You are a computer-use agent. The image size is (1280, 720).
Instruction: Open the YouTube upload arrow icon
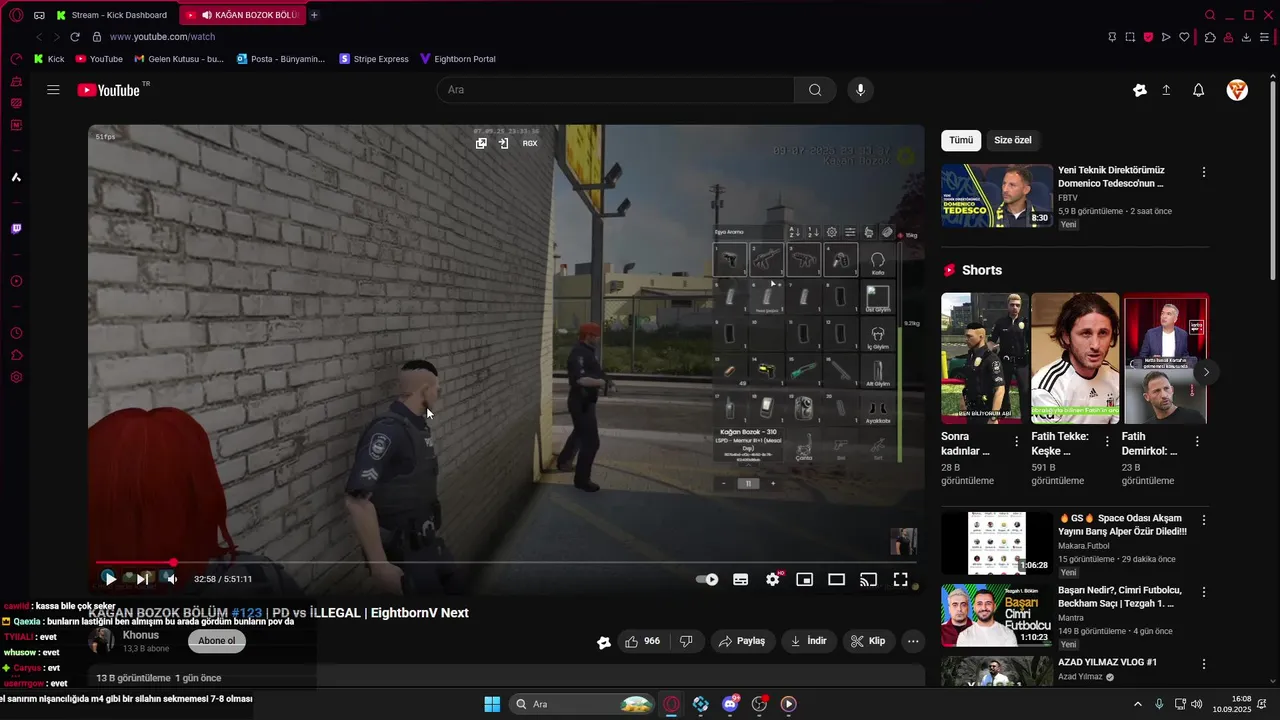(1166, 90)
